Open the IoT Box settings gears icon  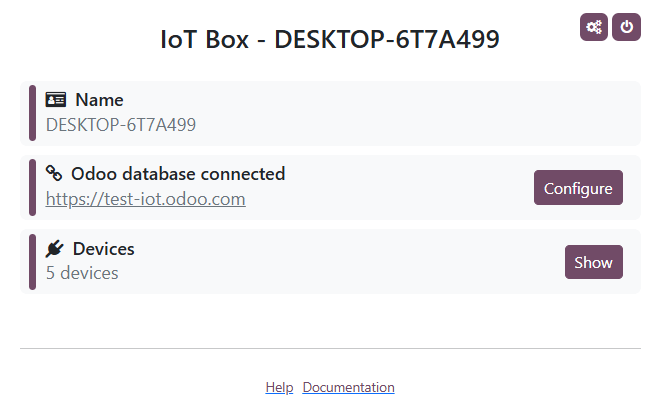(x=594, y=27)
